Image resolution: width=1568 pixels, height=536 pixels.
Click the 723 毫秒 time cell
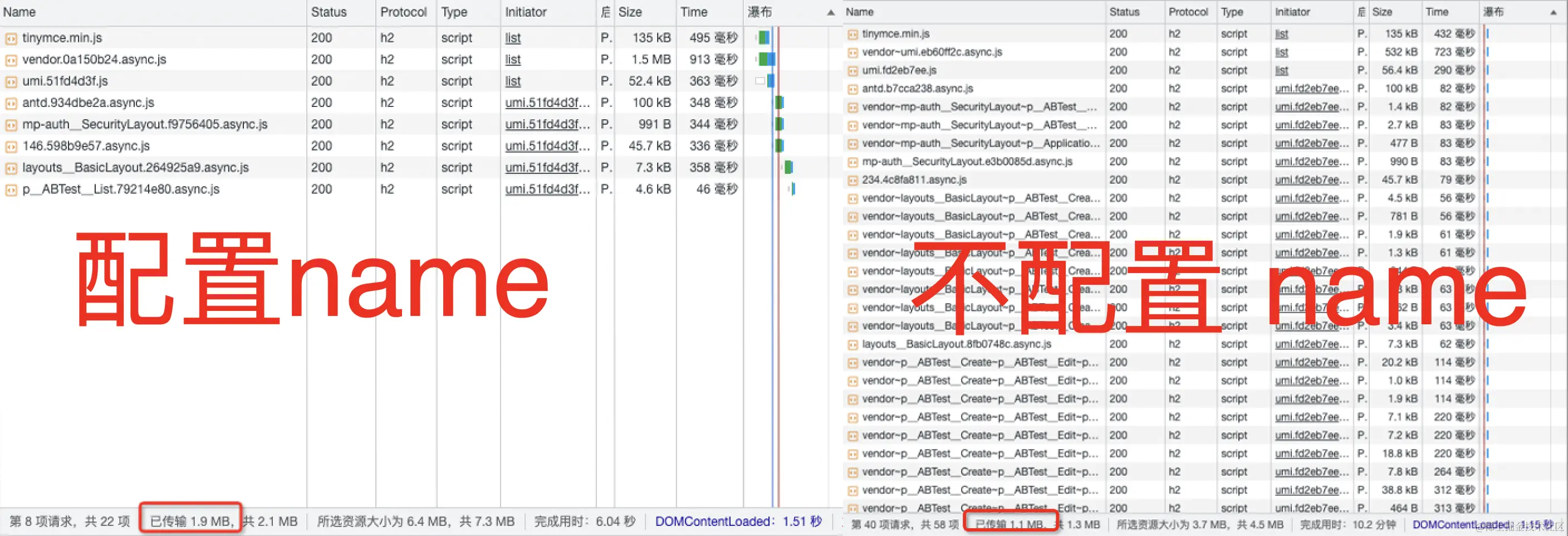(1454, 52)
